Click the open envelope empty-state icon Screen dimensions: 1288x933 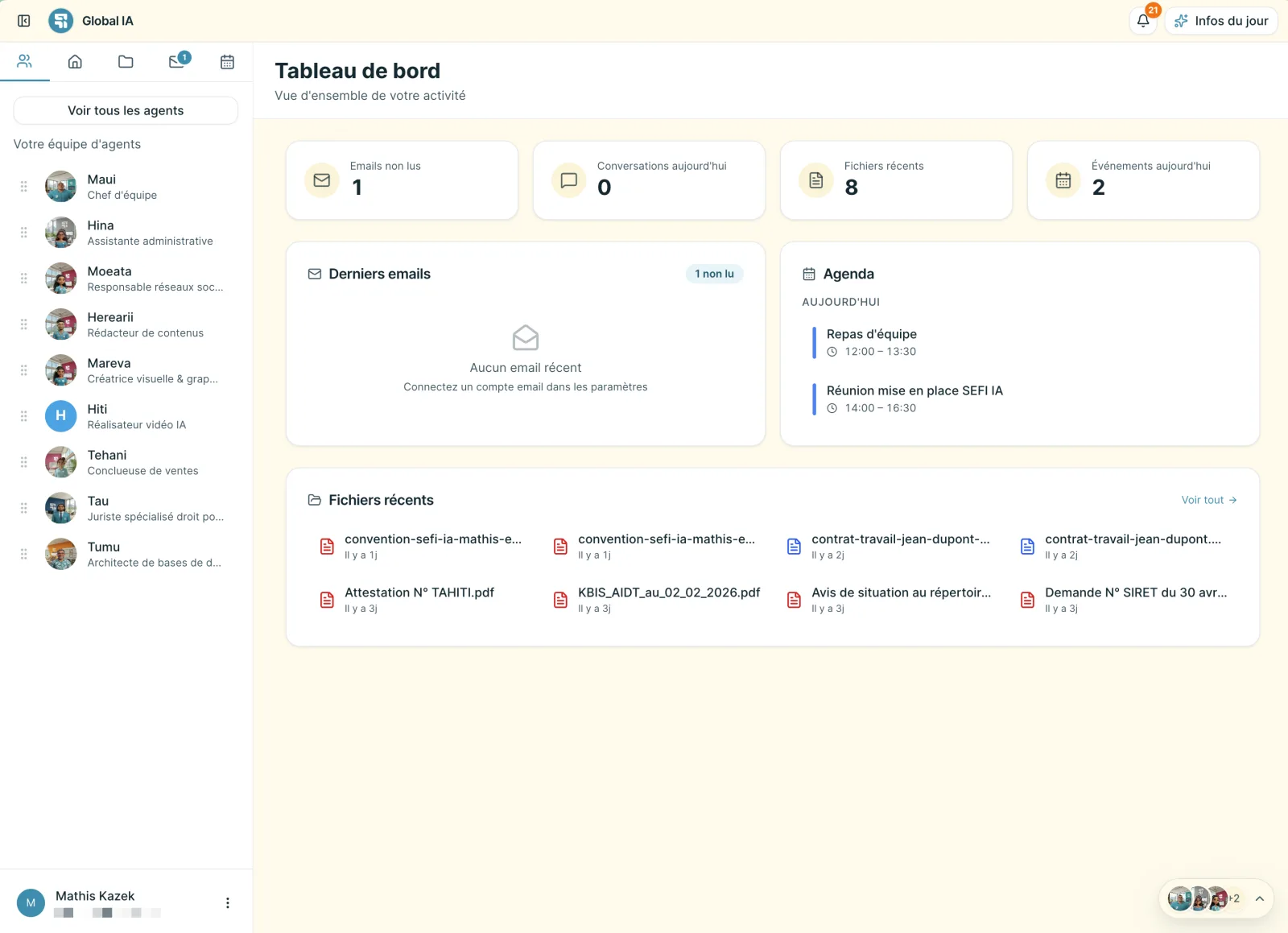point(526,338)
